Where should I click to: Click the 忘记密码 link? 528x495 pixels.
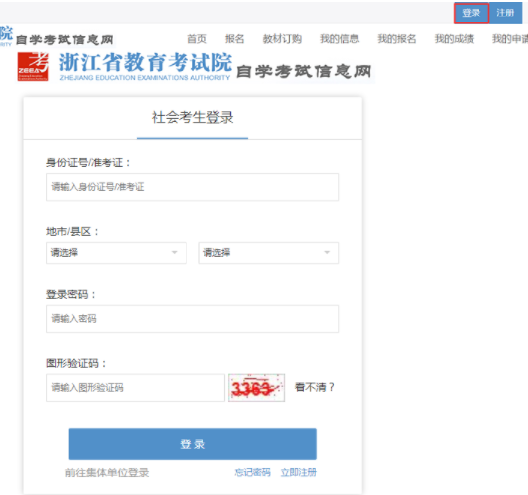pos(252,472)
